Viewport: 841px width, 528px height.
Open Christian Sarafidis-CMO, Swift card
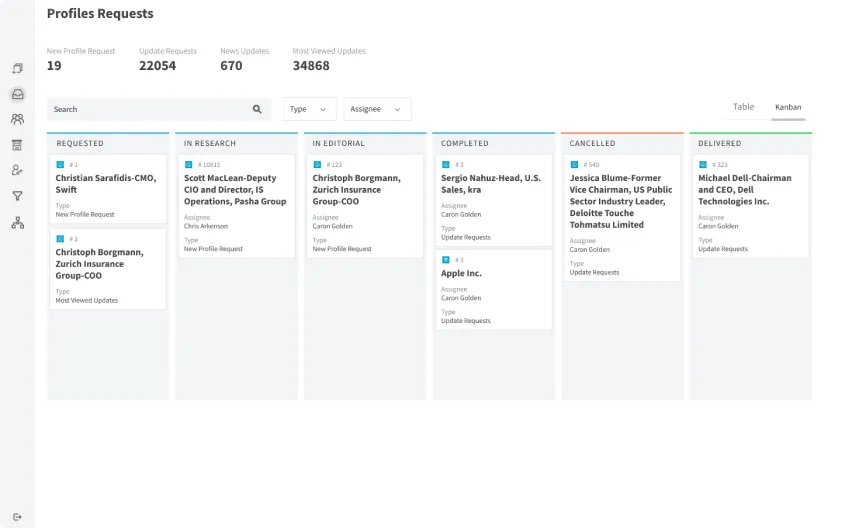[x=108, y=184]
